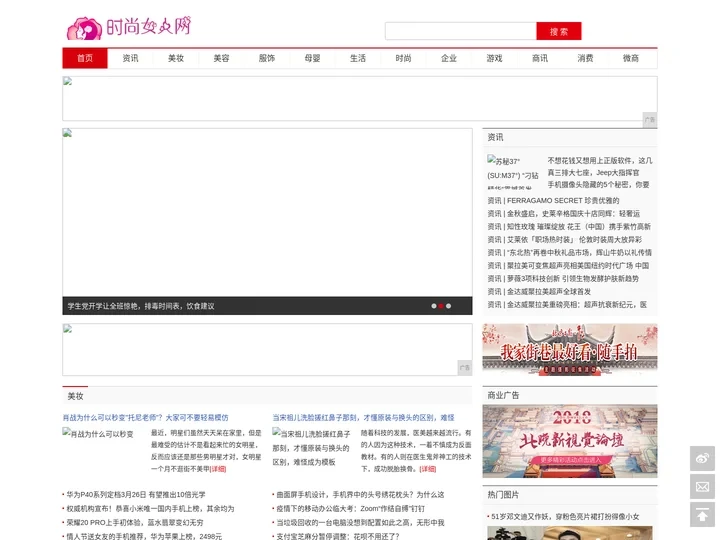Viewport: 720px width, 540px height.
Task: Focus the search input field
Action: pyautogui.click(x=461, y=31)
